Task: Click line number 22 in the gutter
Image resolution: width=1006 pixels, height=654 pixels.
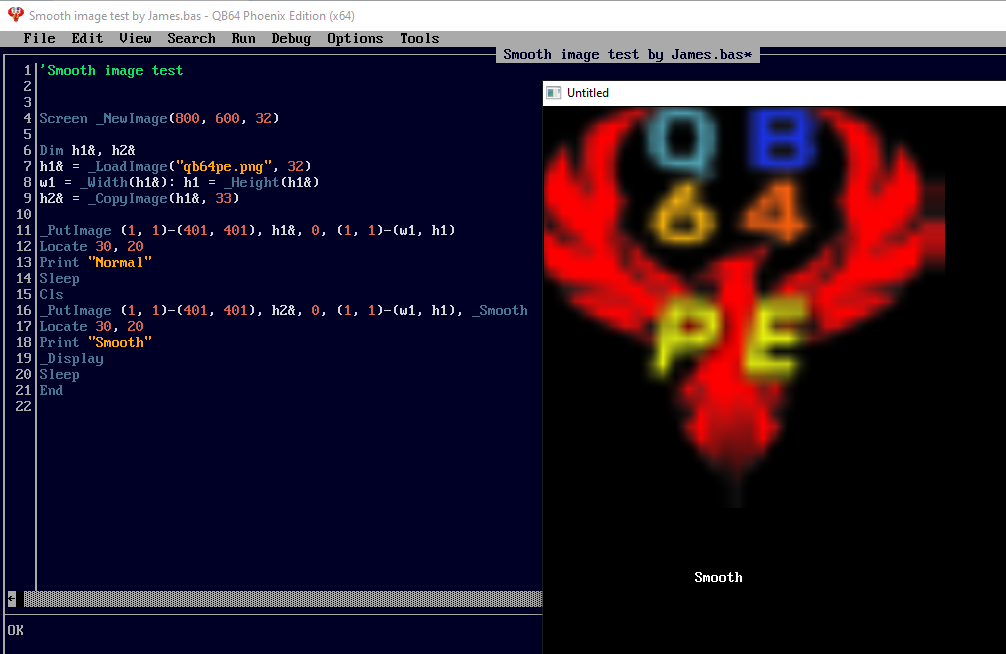Action: (24, 406)
